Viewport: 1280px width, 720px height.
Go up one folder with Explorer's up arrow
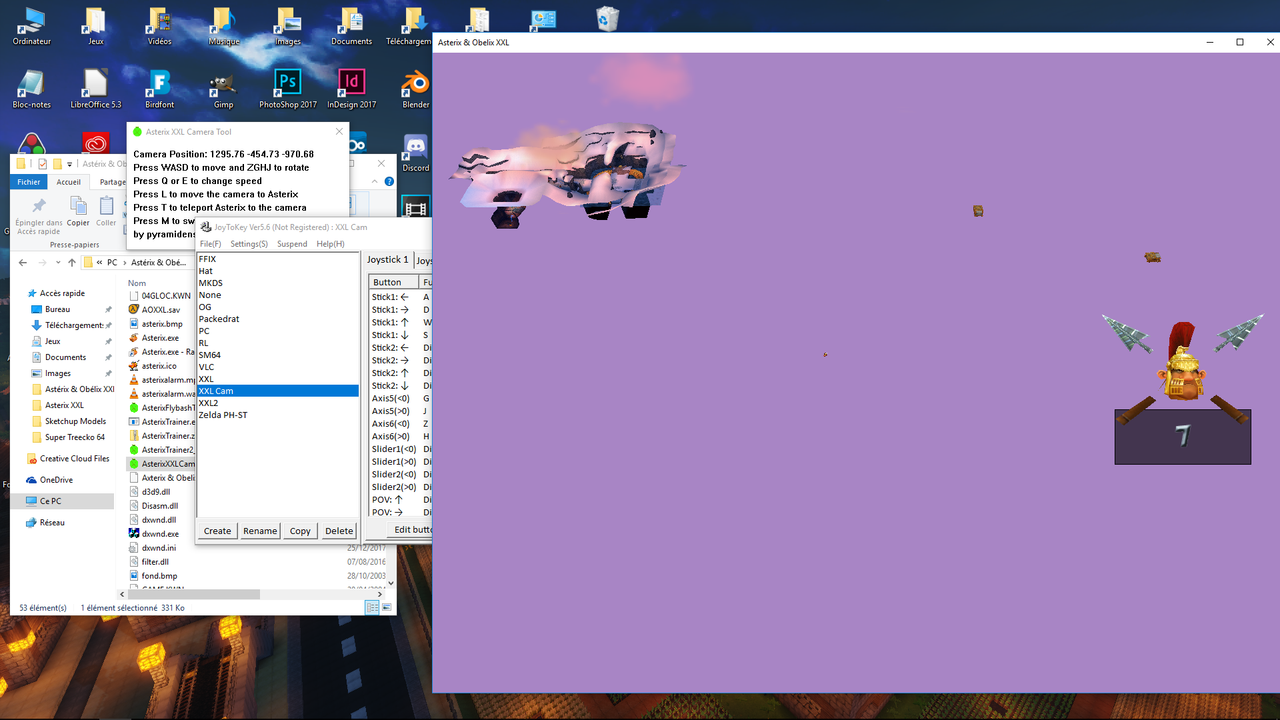pyautogui.click(x=72, y=262)
